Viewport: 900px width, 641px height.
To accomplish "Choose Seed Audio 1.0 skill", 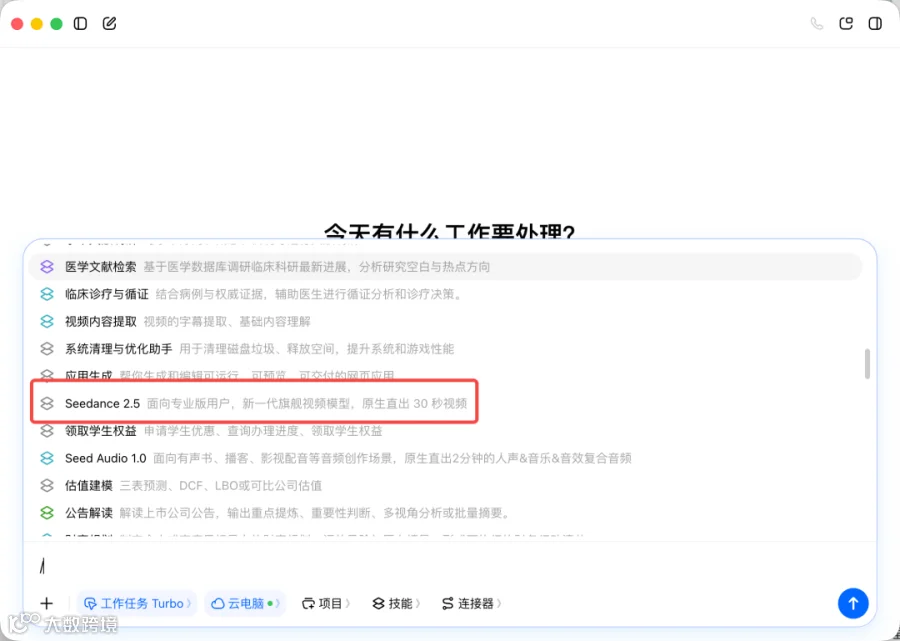I will [x=445, y=458].
